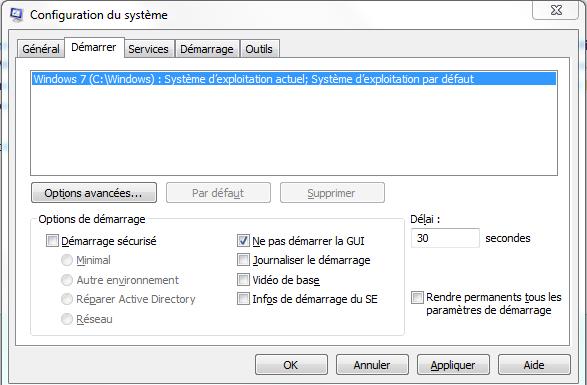Viewport: 587px width, 385px height.
Task: Close the Configuration du système dialog
Action: [x=556, y=10]
